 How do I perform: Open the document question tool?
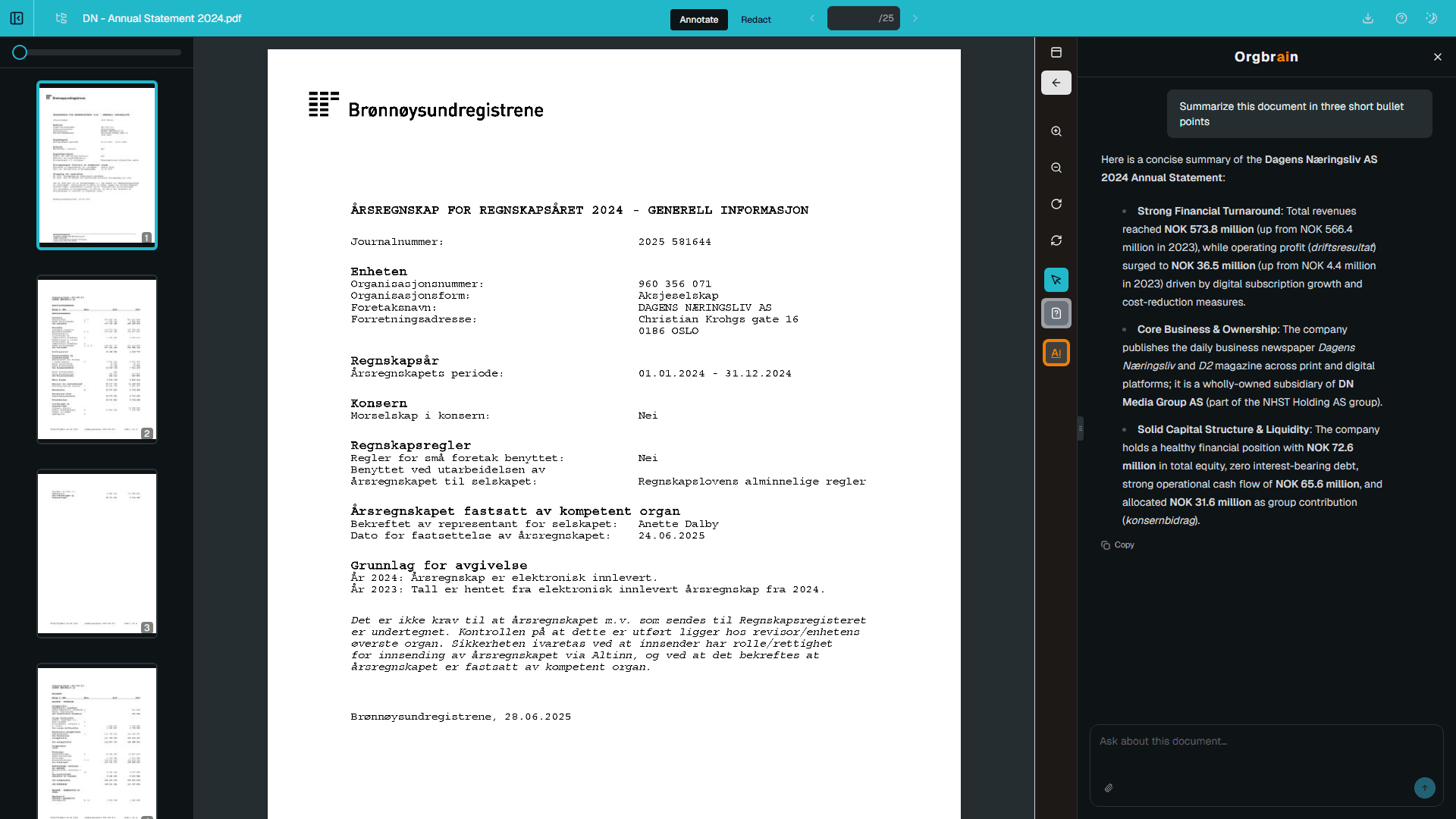click(1056, 313)
